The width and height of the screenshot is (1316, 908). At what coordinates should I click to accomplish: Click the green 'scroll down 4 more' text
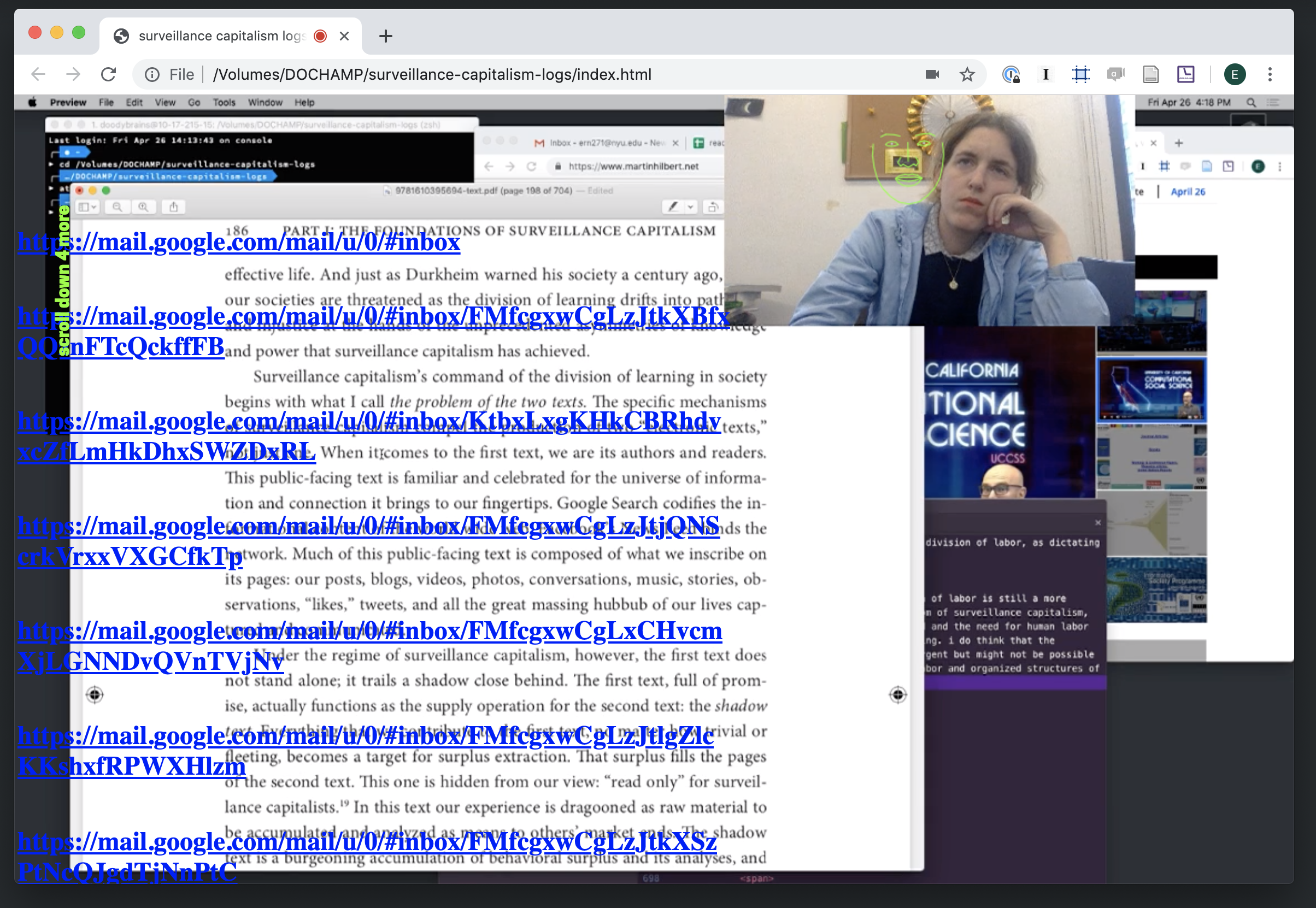(x=63, y=280)
